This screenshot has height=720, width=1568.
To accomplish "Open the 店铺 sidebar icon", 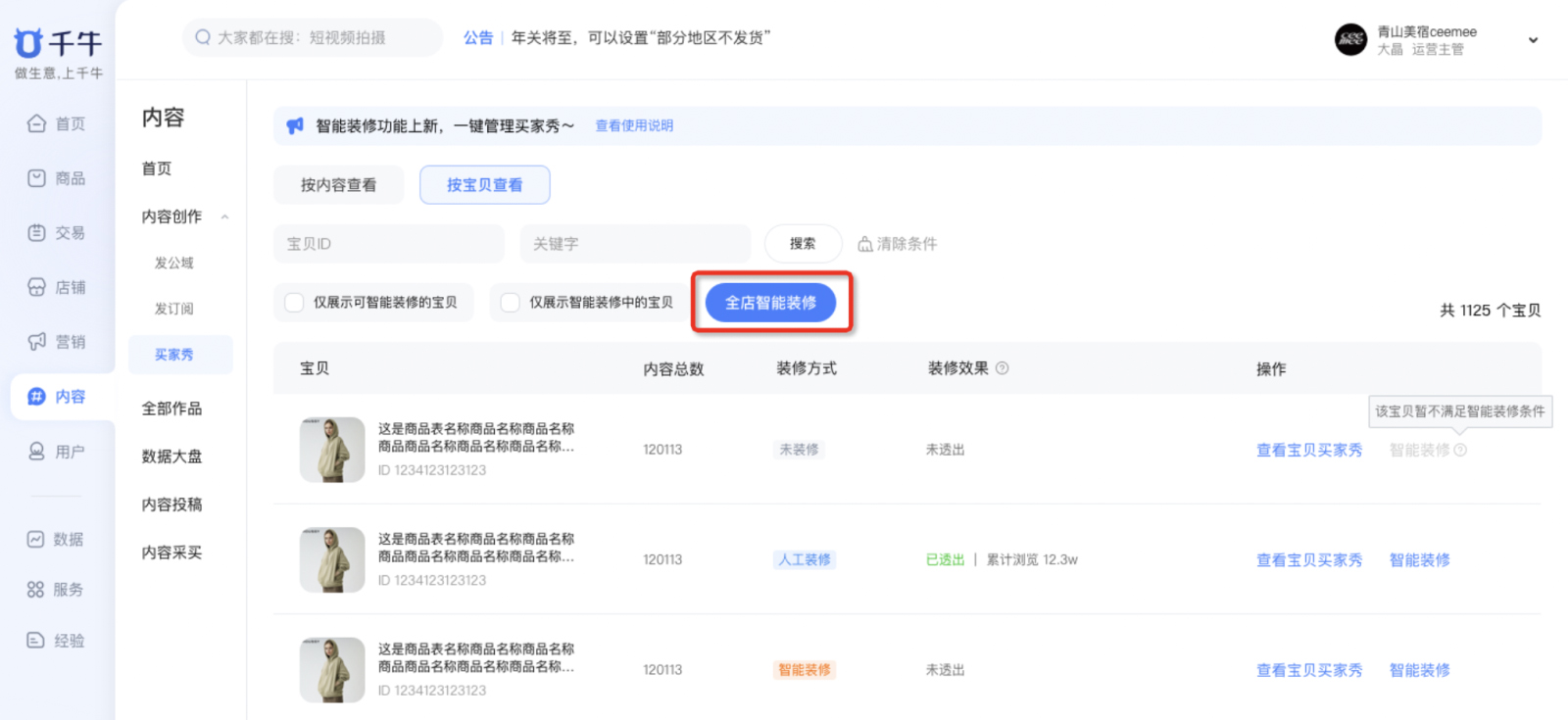I will coord(36,287).
